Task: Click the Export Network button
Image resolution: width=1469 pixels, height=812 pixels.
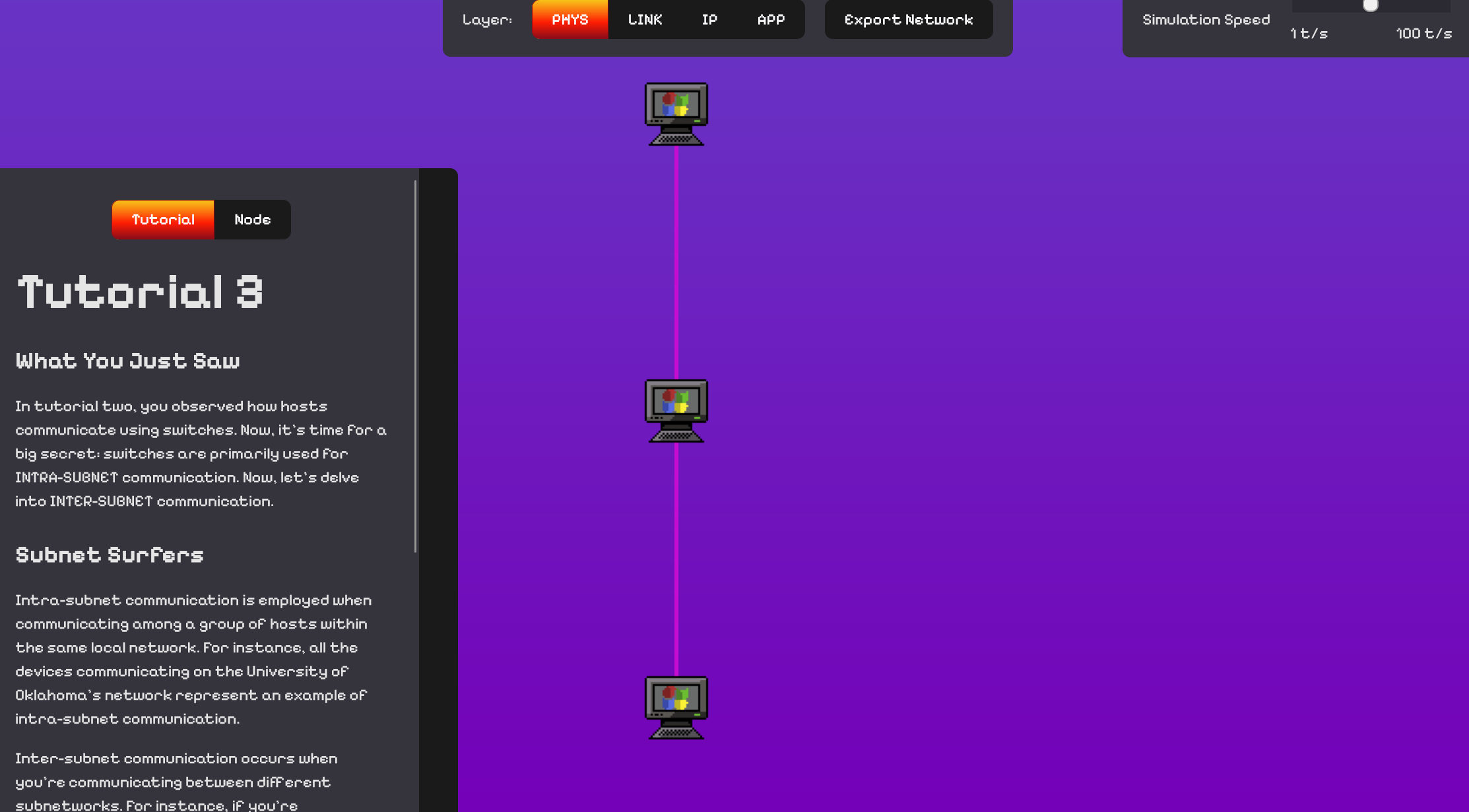Action: pos(908,20)
